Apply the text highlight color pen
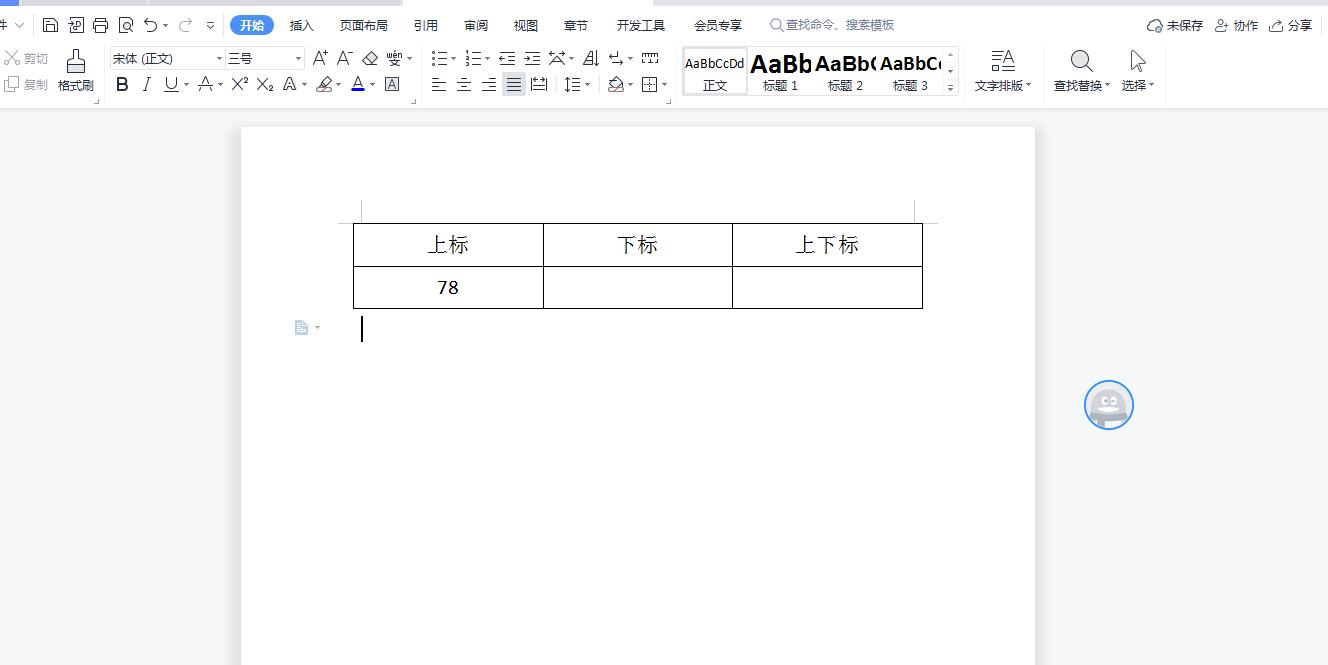The width and height of the screenshot is (1328, 665). tap(324, 85)
